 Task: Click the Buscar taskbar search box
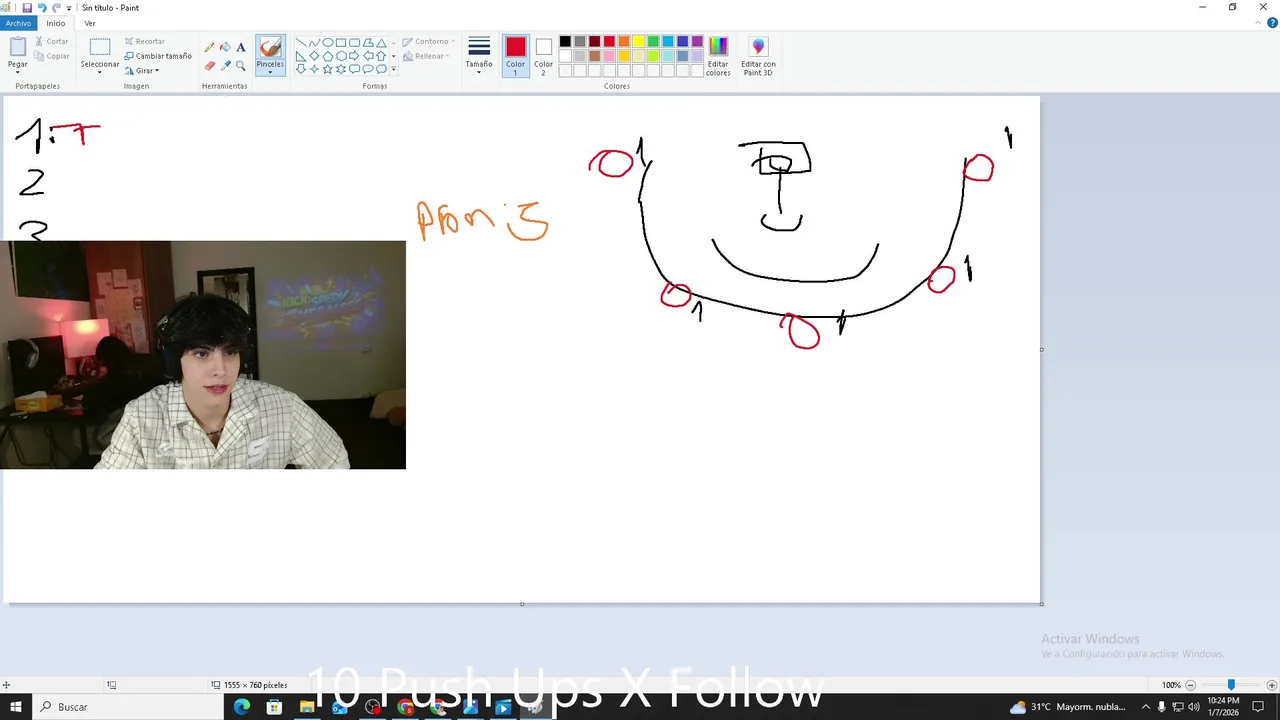point(128,707)
